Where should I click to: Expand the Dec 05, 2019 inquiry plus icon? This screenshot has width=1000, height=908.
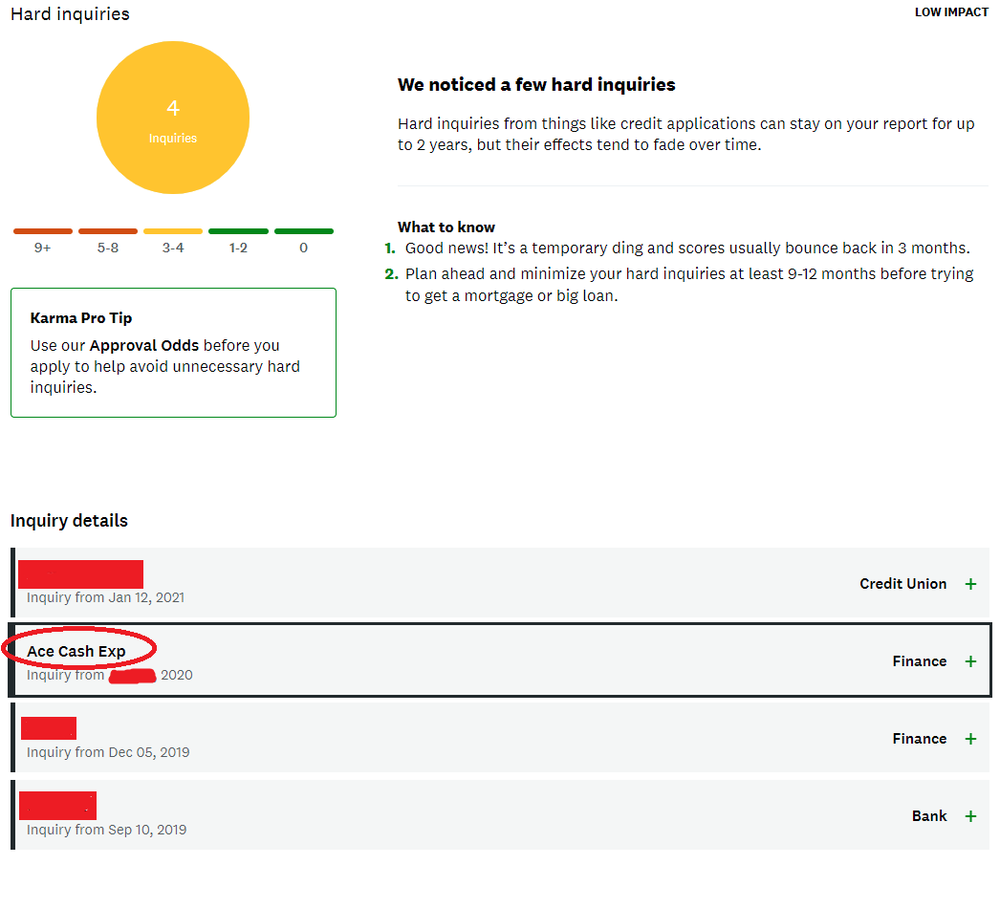click(x=970, y=739)
